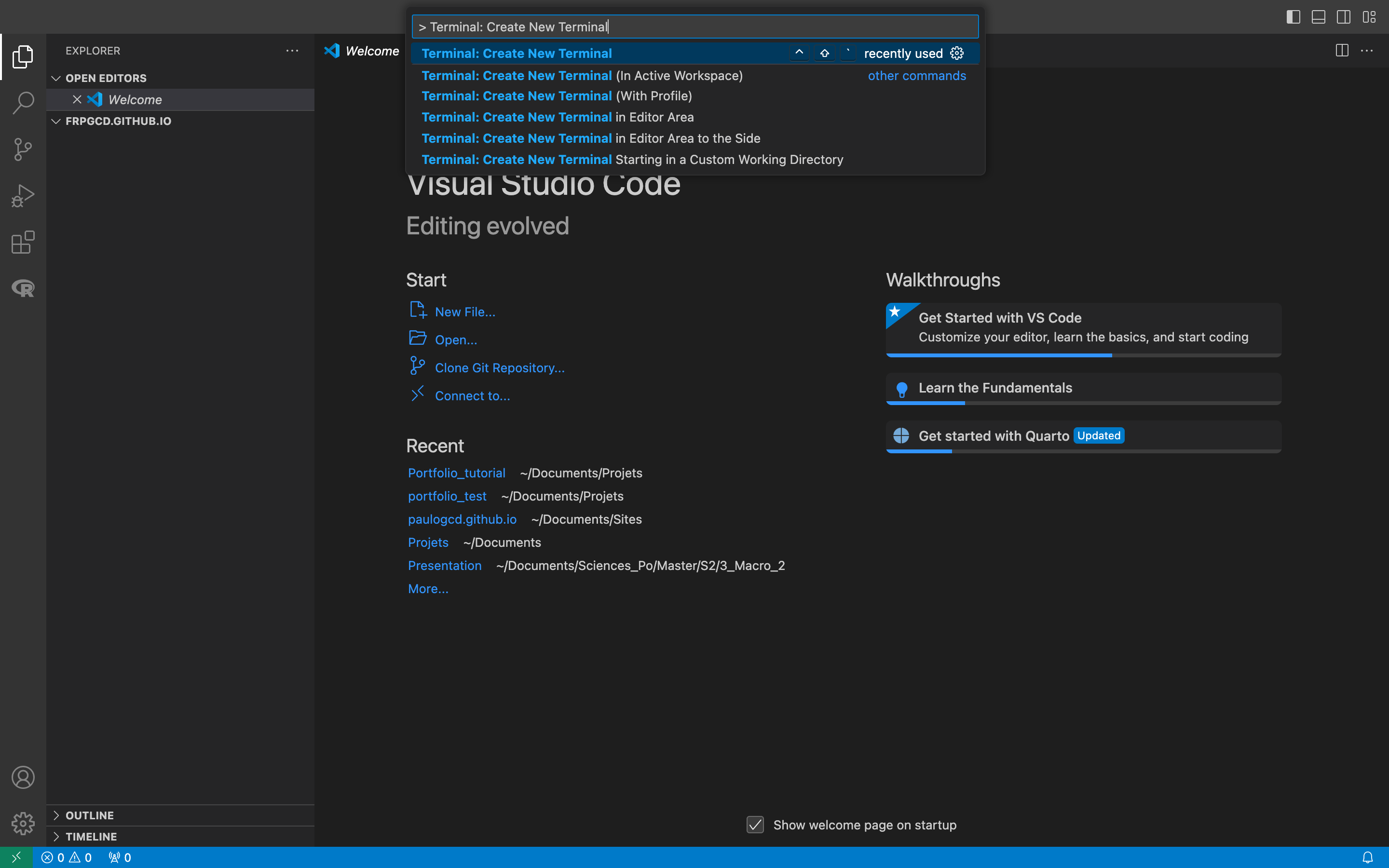The image size is (1389, 868).
Task: Select Create New Terminal Starting in Custom Working Directory
Action: pyautogui.click(x=695, y=160)
